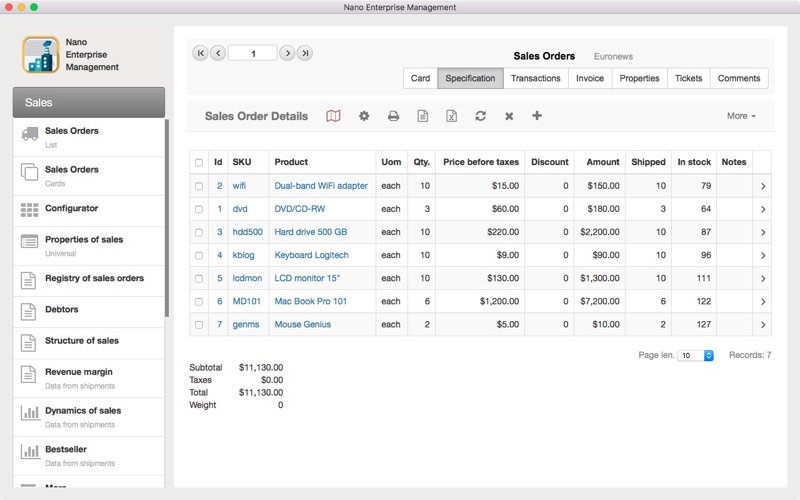800x500 pixels.
Task: Sort by the Amount column header
Action: [603, 162]
